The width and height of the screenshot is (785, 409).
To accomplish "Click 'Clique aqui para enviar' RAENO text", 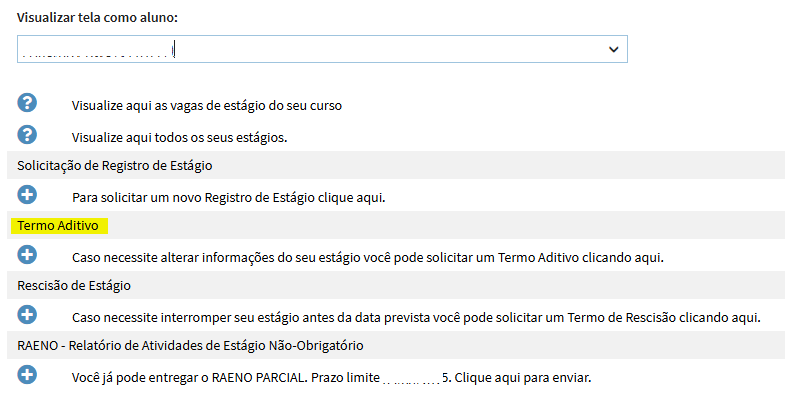I will coord(523,377).
